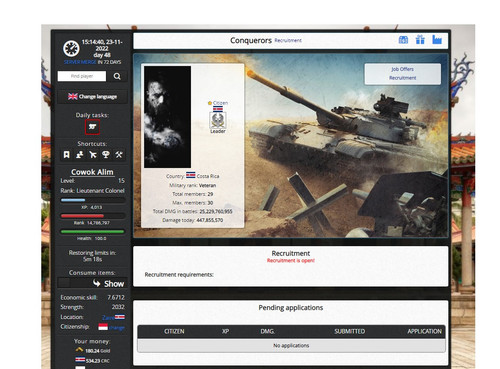The image size is (500, 369).
Task: Click the arrow icon beside Show
Action: [x=97, y=283]
